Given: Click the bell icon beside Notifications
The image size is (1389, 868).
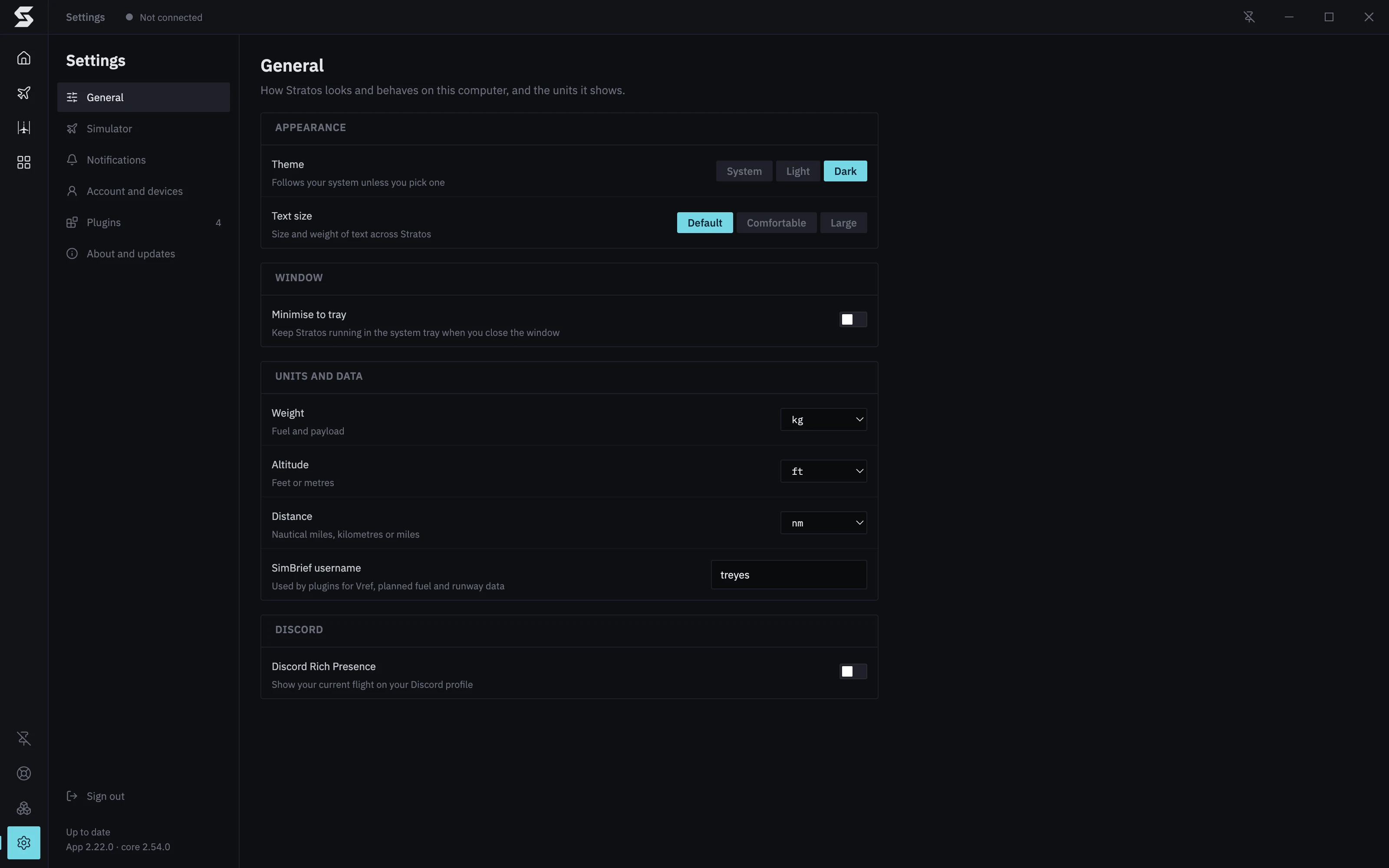Looking at the screenshot, I should [72, 160].
